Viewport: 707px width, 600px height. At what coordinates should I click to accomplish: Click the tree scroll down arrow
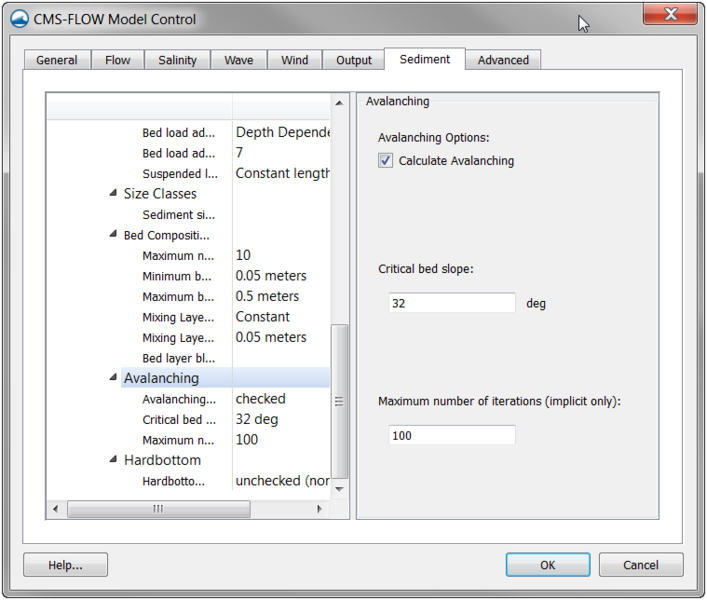click(x=340, y=489)
